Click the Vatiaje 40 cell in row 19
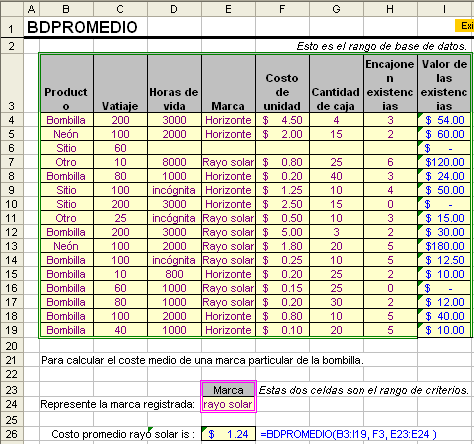The height and width of the screenshot is (444, 474). [x=120, y=330]
